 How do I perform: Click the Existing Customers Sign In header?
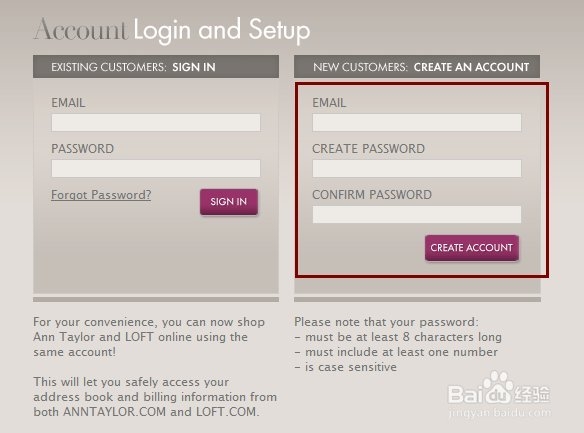pyautogui.click(x=156, y=67)
